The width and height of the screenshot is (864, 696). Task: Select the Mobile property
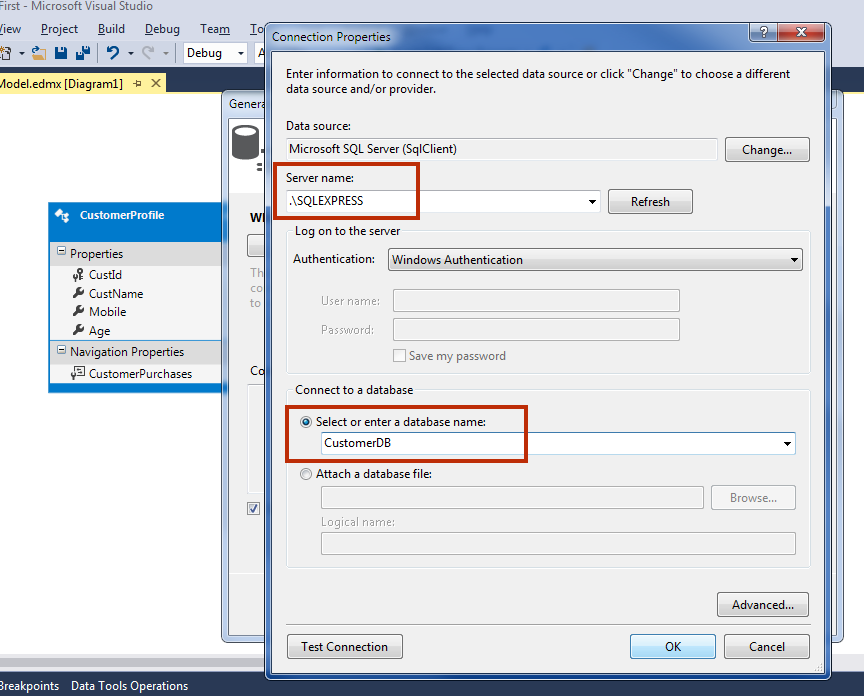click(107, 311)
